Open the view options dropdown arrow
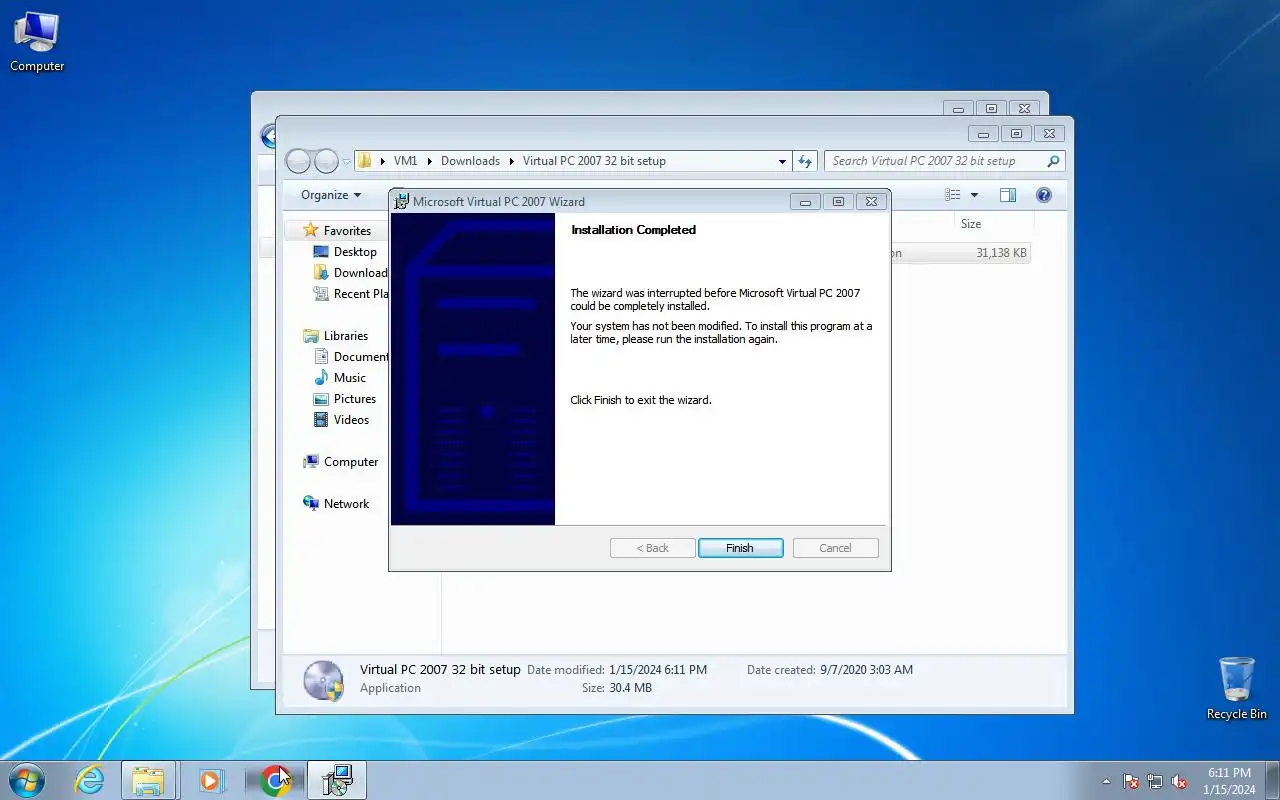The image size is (1280, 800). 974,195
